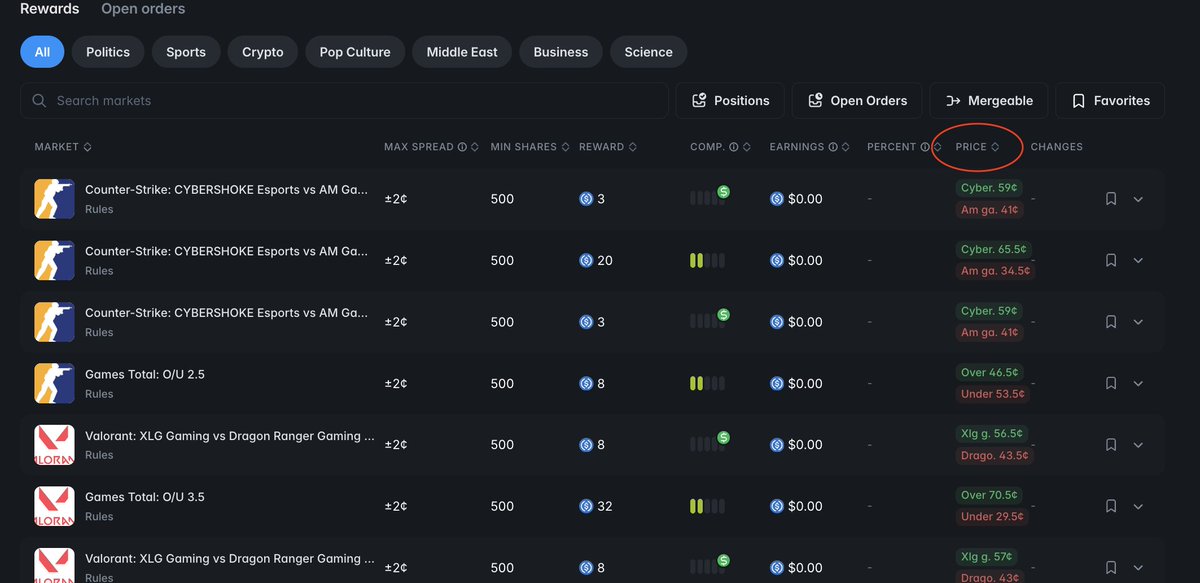Filter markets by Politics

point(108,52)
